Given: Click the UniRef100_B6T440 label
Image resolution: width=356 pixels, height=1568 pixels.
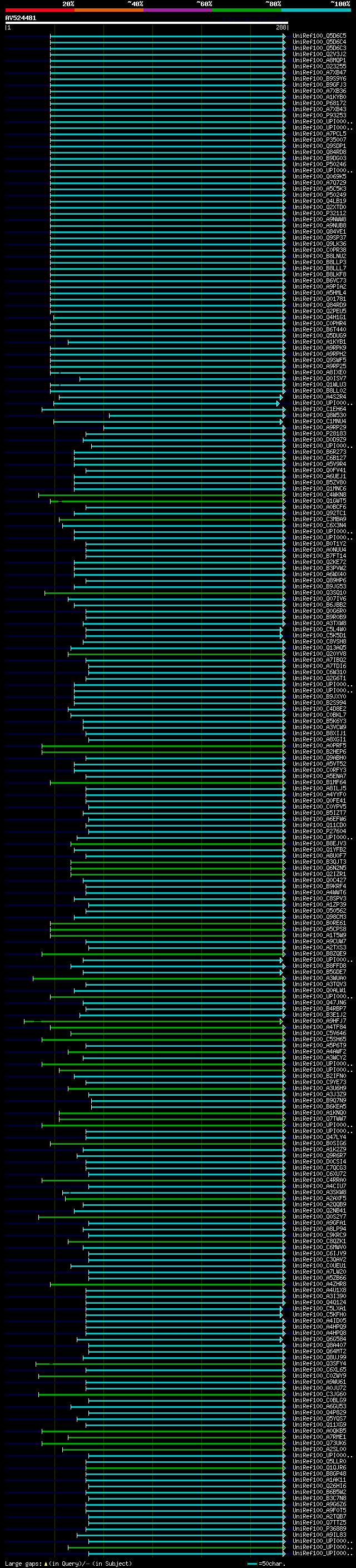Looking at the screenshot, I should click(x=319, y=330).
